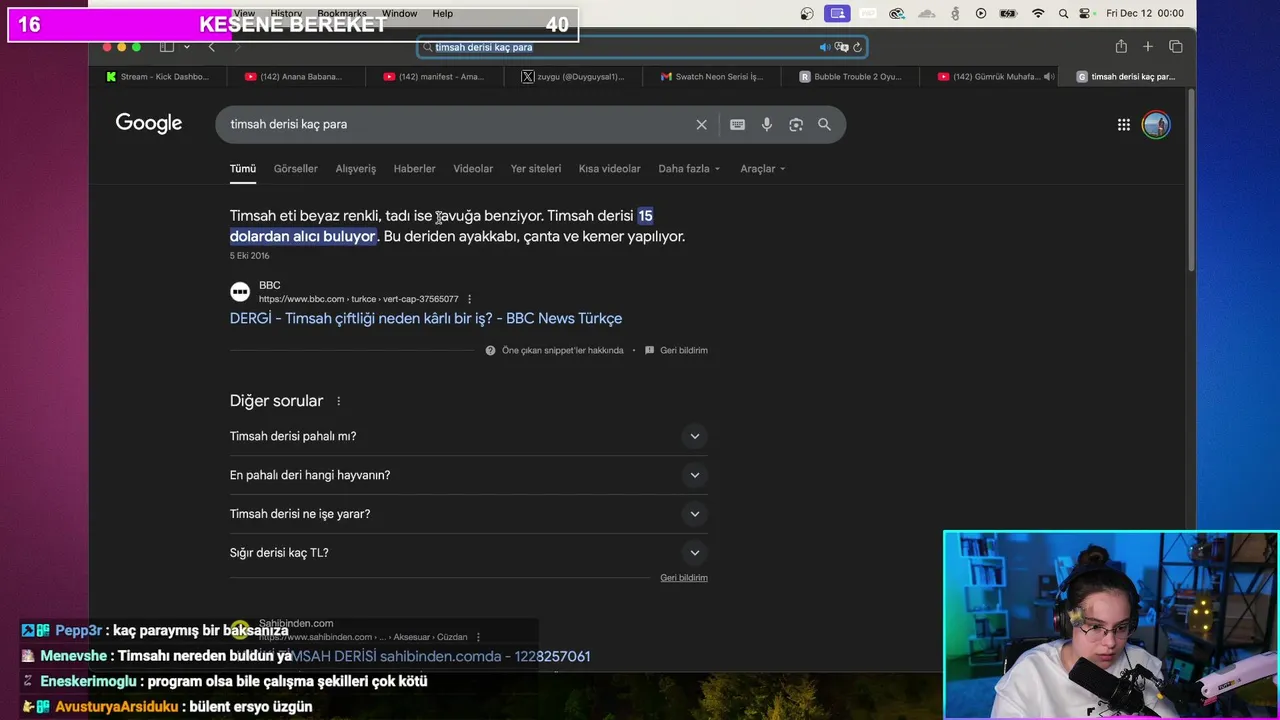Open the Window menu

pos(399,13)
